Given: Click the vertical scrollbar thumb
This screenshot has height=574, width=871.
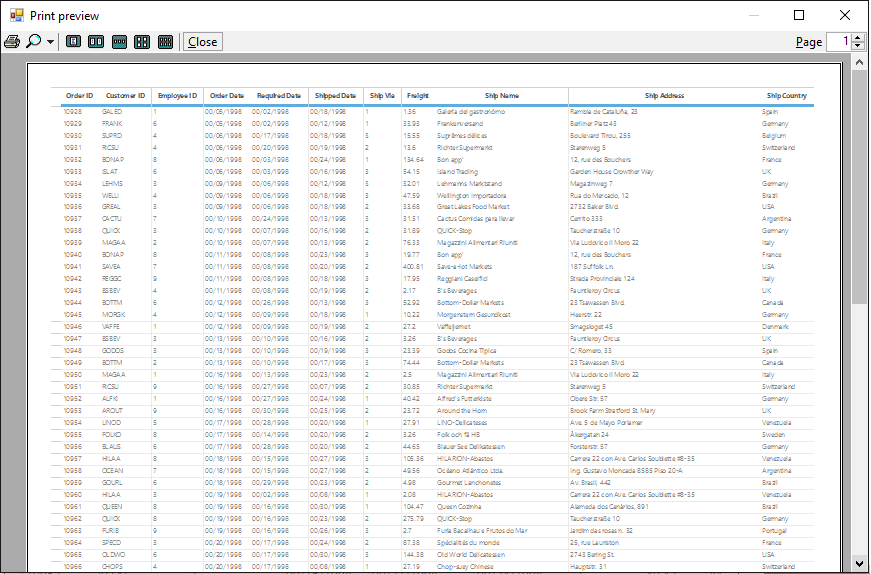Looking at the screenshot, I should [859, 186].
